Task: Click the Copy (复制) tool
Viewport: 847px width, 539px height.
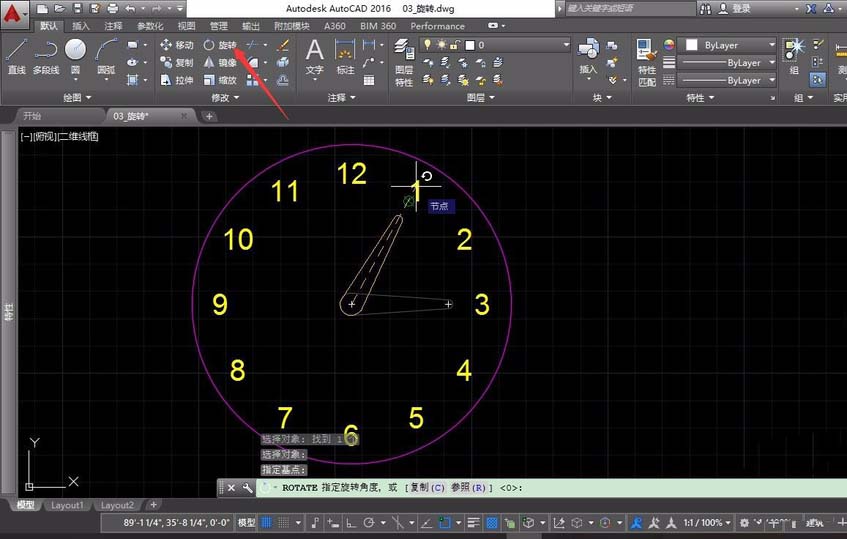Action: click(177, 63)
